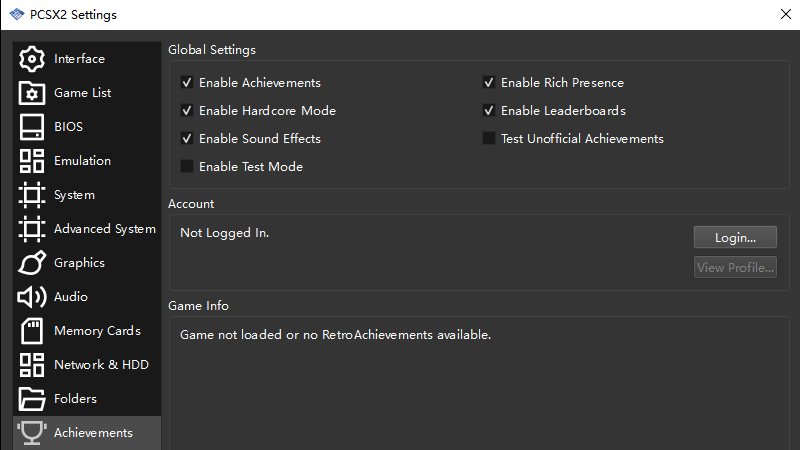The height and width of the screenshot is (450, 800).
Task: Toggle Enable Rich Presence checkbox
Action: pyautogui.click(x=489, y=83)
